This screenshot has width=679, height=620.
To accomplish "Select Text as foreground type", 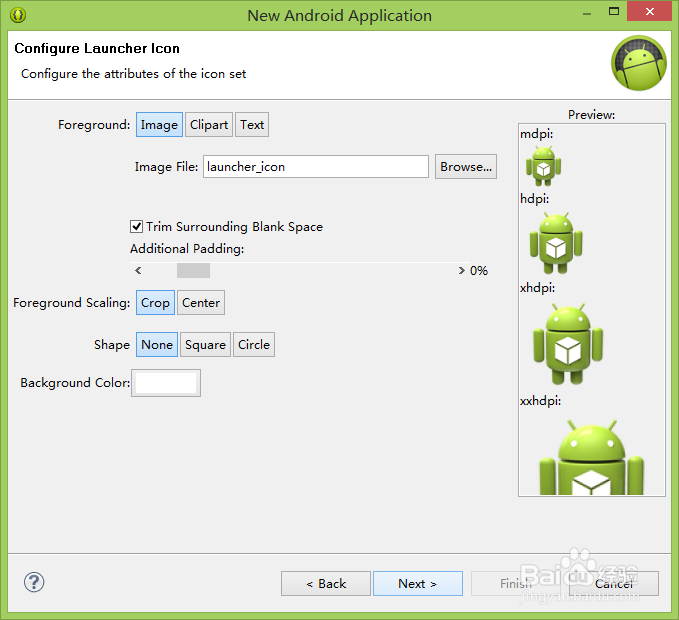I will click(252, 125).
